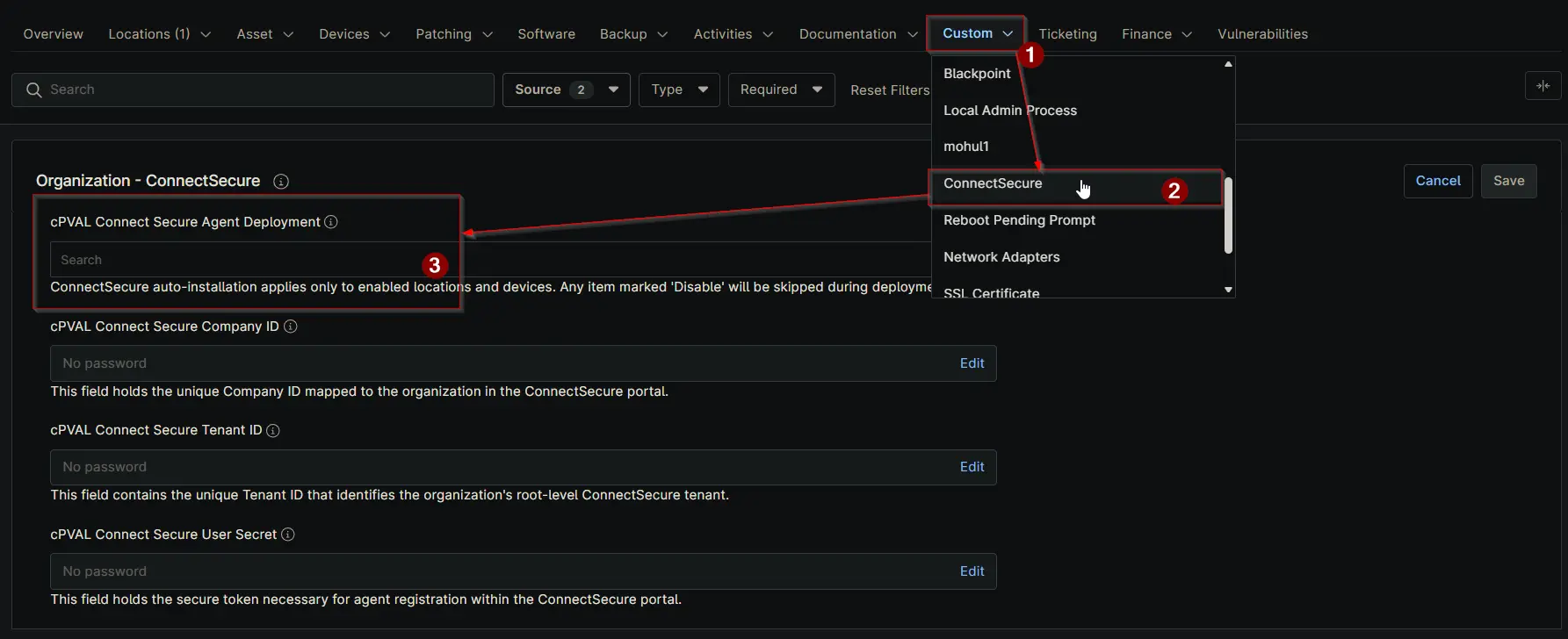Click info icon beside Tenant ID label

pos(273,431)
